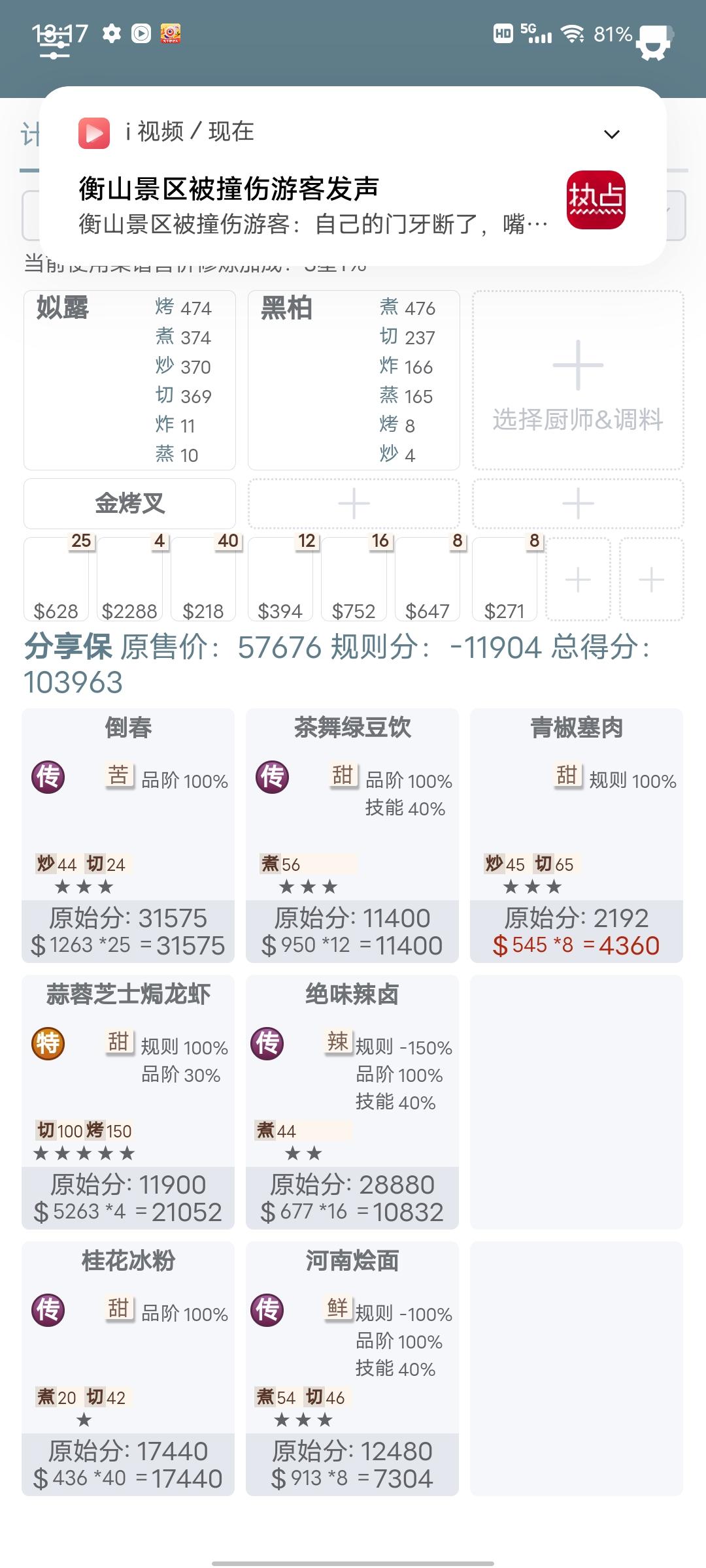Tap the 鲜 flavor tag on 河南烩面
Viewport: 706px width, 1568px height.
click(x=338, y=1308)
